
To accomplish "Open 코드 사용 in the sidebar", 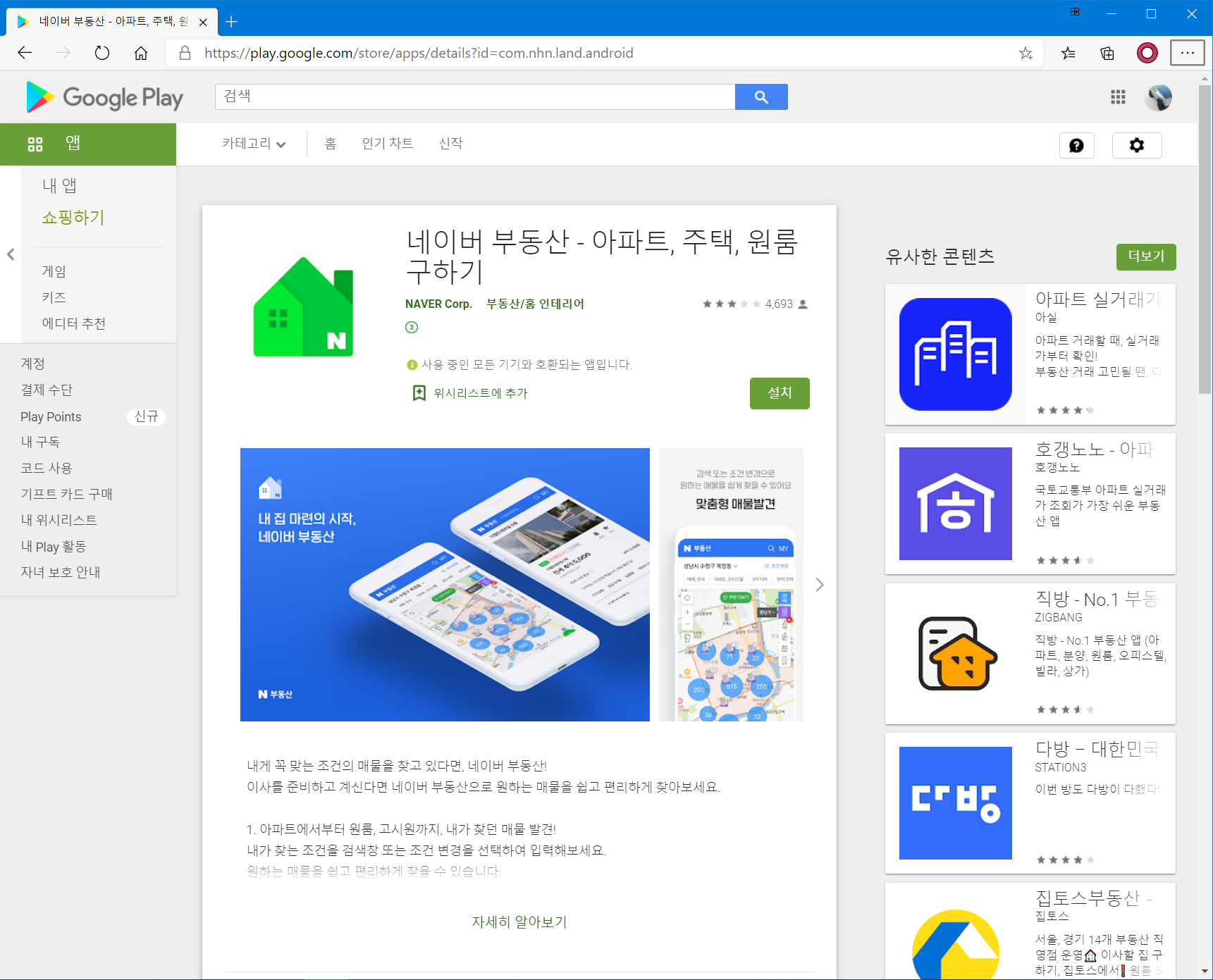I will [x=47, y=468].
